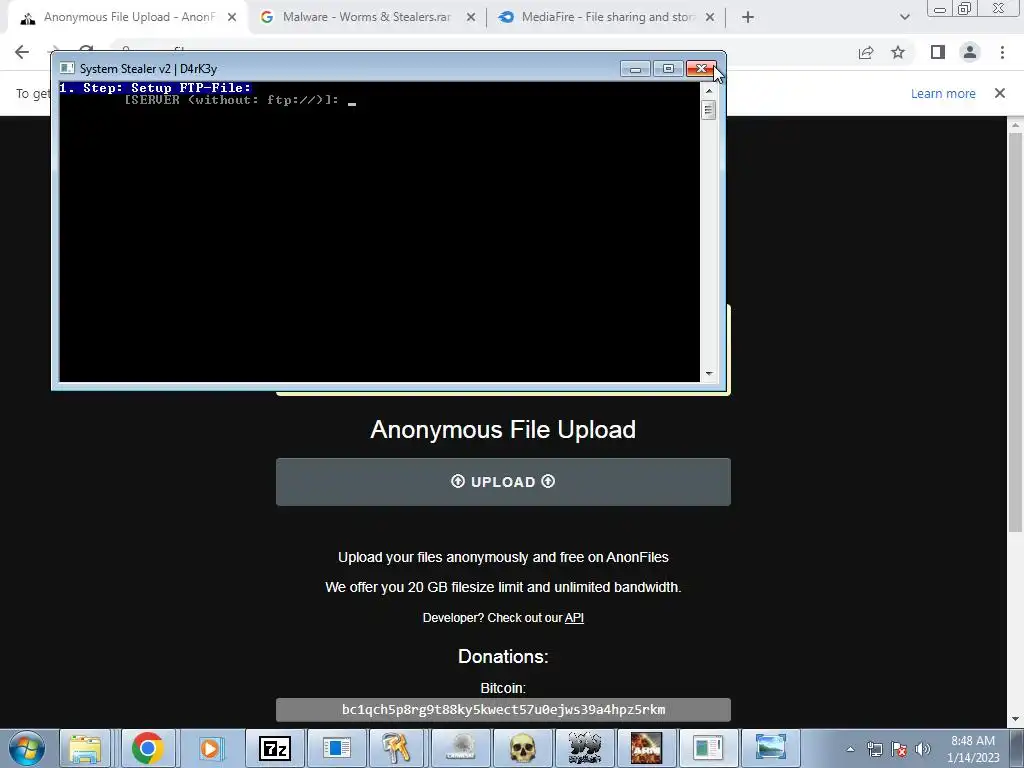Image resolution: width=1024 pixels, height=768 pixels.
Task: Maximize the System Stealer v2 window
Action: click(668, 69)
